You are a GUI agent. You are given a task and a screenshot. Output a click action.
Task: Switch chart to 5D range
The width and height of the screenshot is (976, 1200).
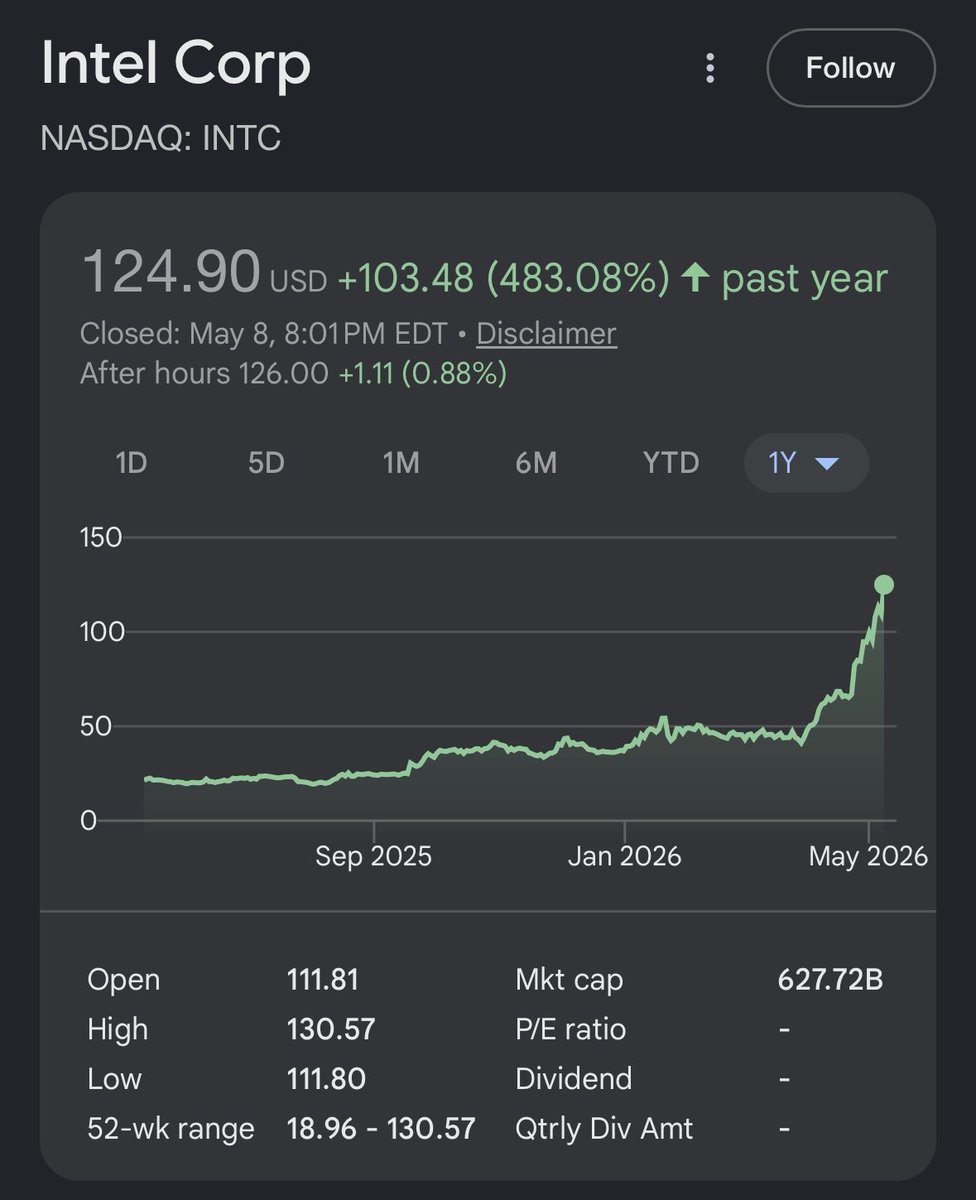pos(266,463)
